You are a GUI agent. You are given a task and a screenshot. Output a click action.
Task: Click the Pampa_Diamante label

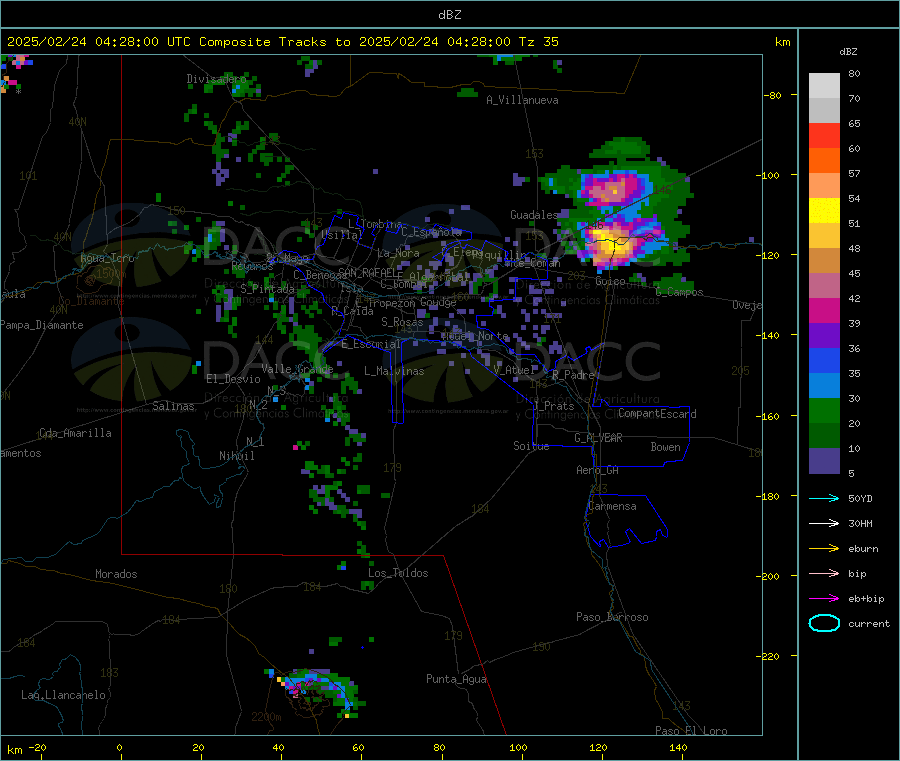coord(42,325)
